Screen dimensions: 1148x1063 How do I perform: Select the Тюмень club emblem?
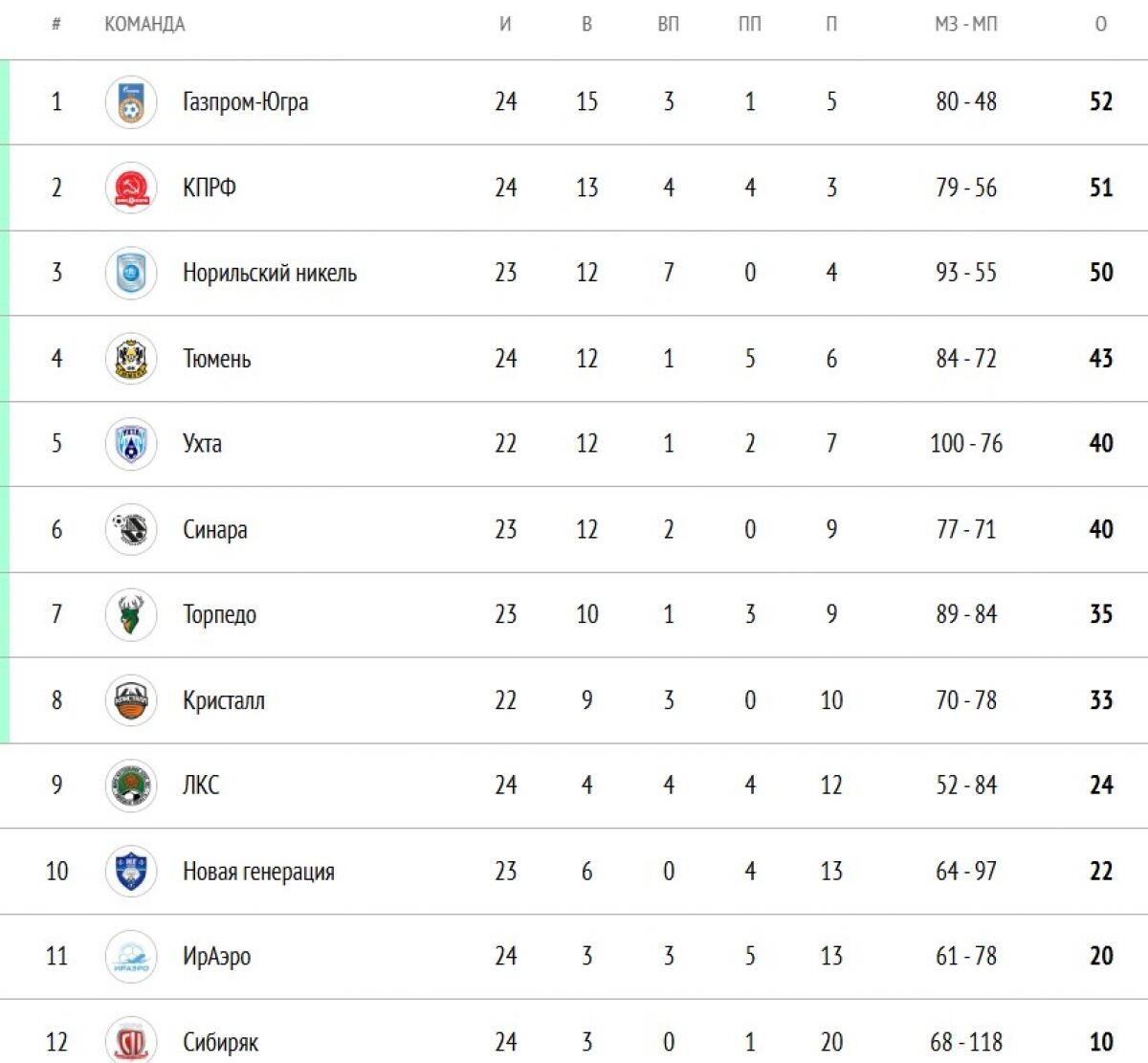pyautogui.click(x=131, y=359)
